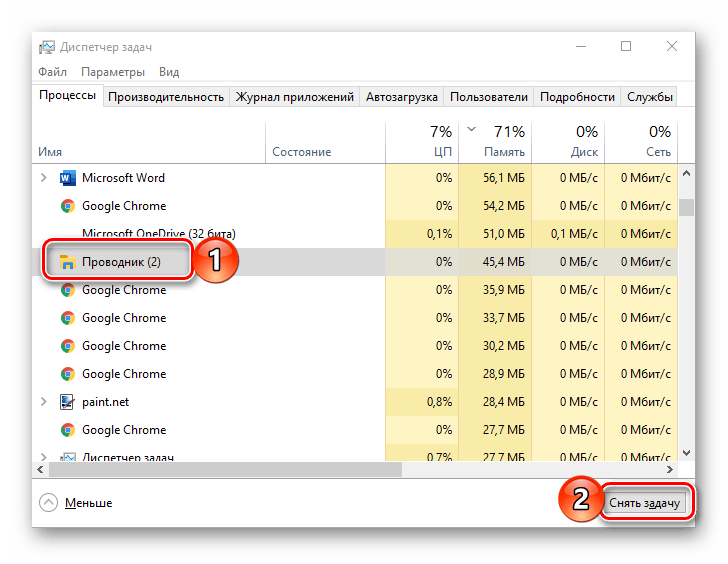728x564 pixels.
Task: Switch to the Службы tab
Action: click(x=650, y=97)
